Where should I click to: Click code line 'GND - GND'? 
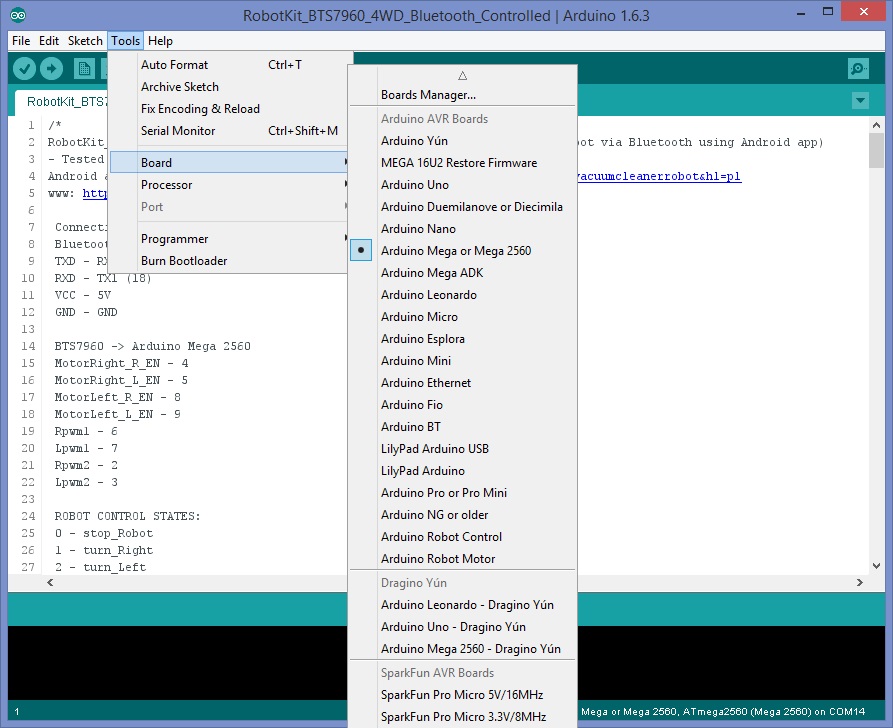(86, 312)
